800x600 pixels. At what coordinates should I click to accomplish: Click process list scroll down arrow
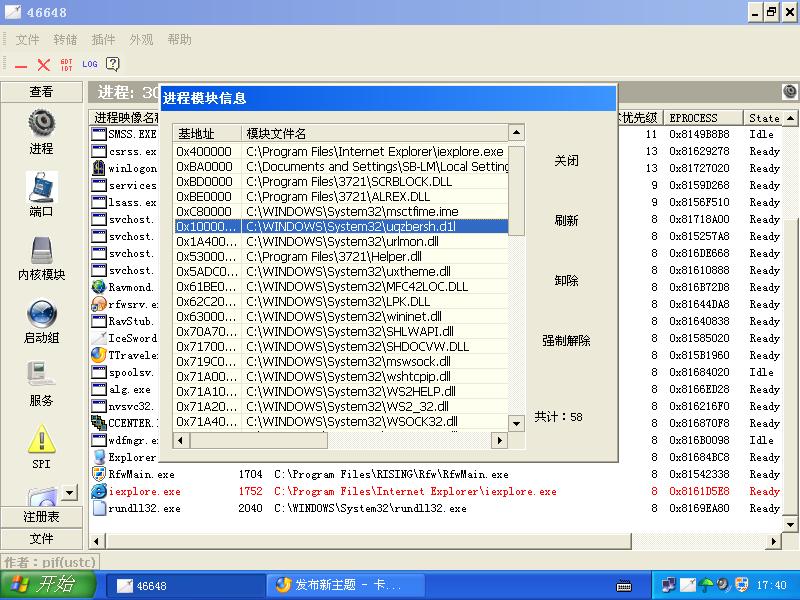pos(790,523)
